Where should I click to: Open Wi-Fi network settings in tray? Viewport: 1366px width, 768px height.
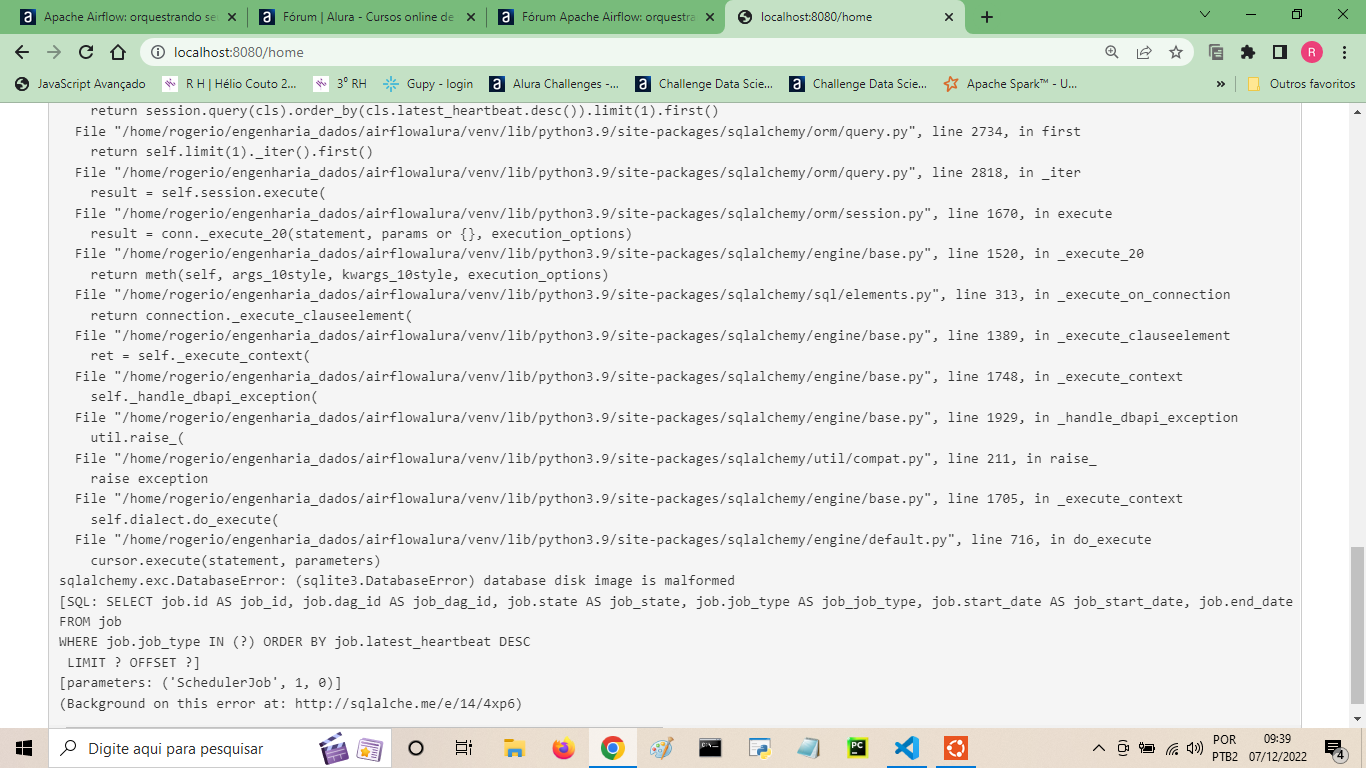[x=1172, y=748]
